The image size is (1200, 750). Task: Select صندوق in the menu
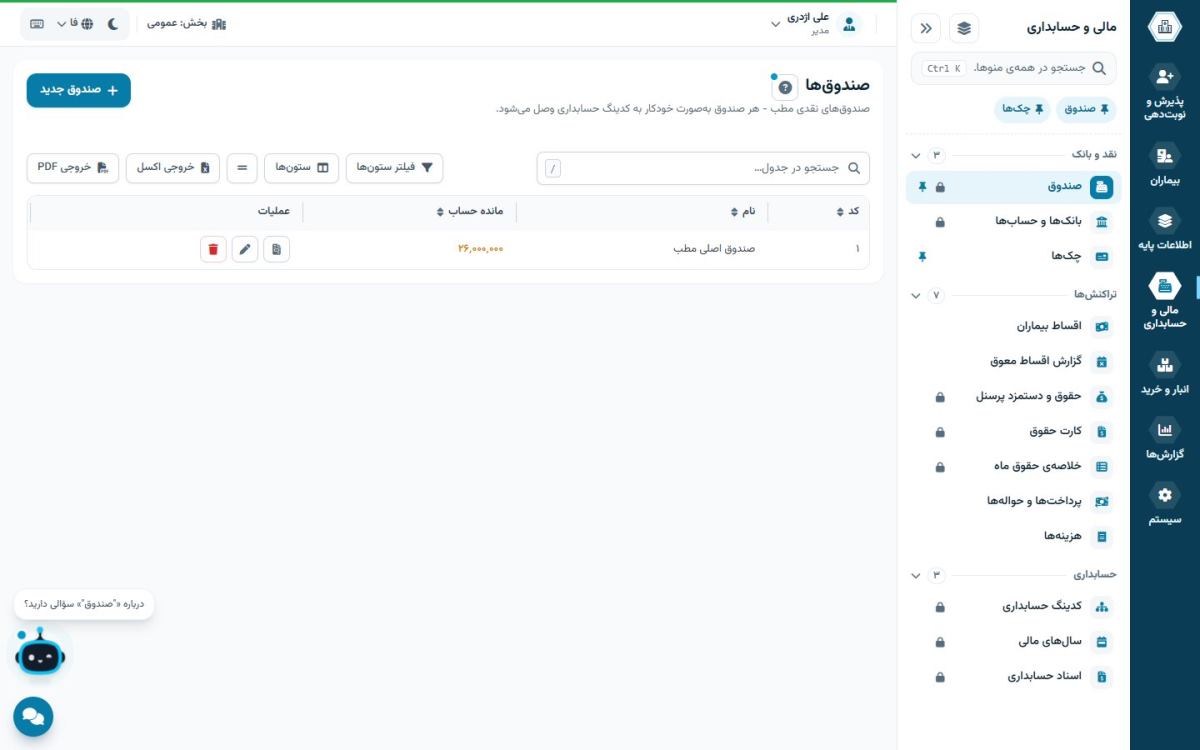[x=1014, y=187]
